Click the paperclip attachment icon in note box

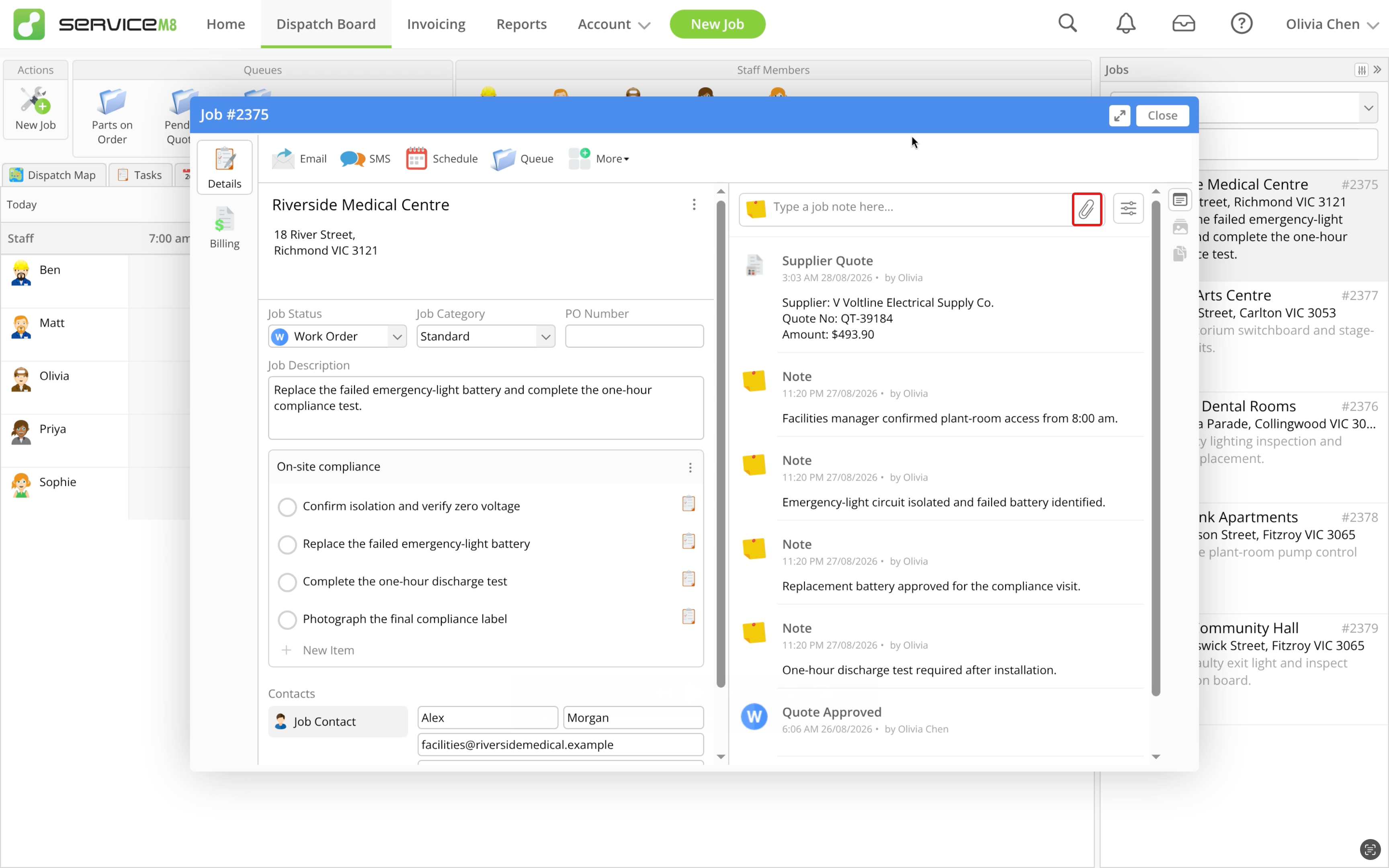click(x=1086, y=209)
